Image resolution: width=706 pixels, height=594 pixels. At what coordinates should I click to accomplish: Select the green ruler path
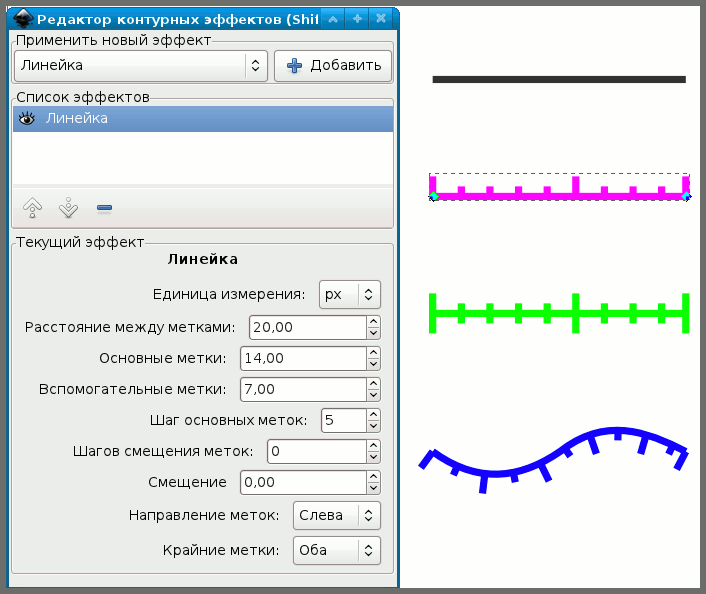[559, 314]
